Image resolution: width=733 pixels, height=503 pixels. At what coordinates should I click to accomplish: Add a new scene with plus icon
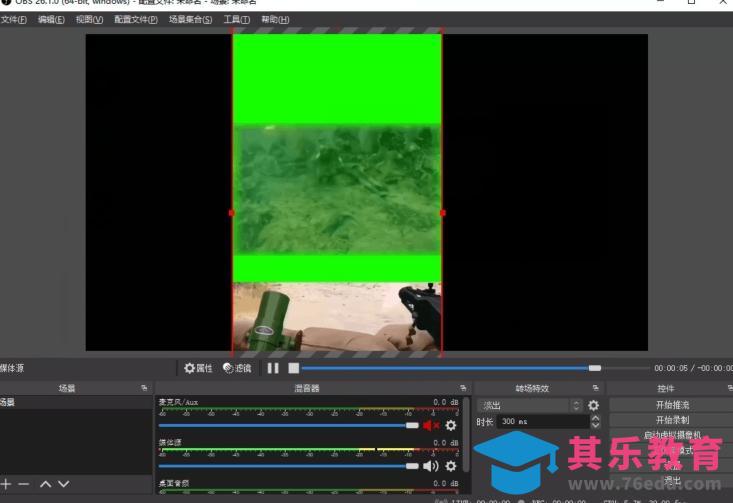(7, 484)
